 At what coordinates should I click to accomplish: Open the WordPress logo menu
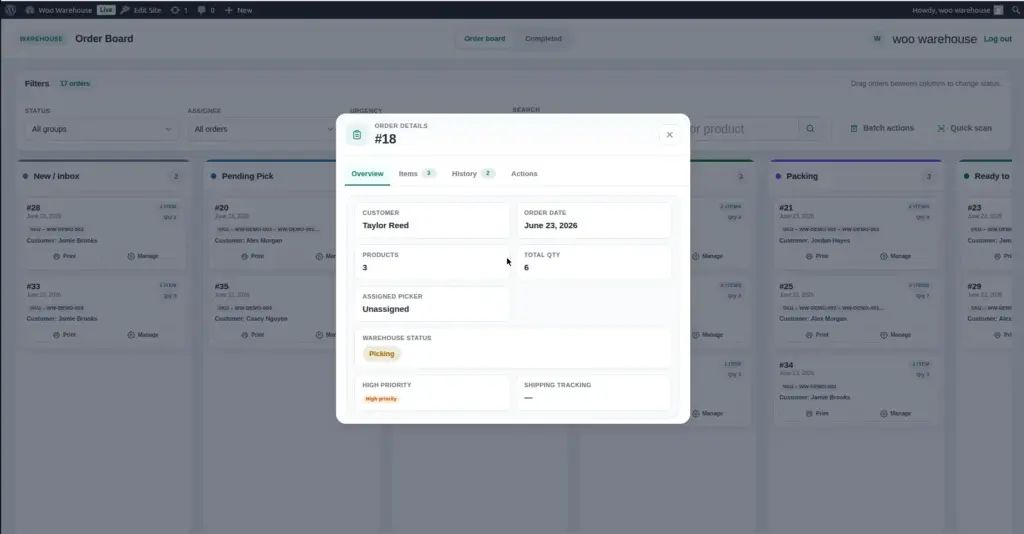(x=10, y=10)
